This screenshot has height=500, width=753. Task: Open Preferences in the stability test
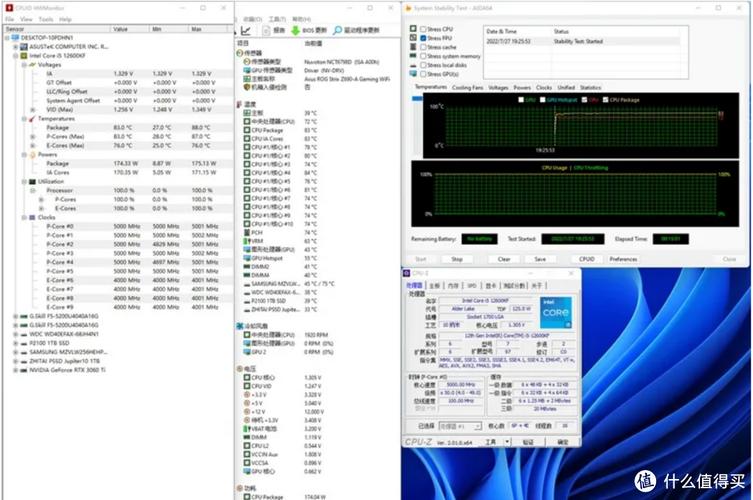[x=623, y=259]
